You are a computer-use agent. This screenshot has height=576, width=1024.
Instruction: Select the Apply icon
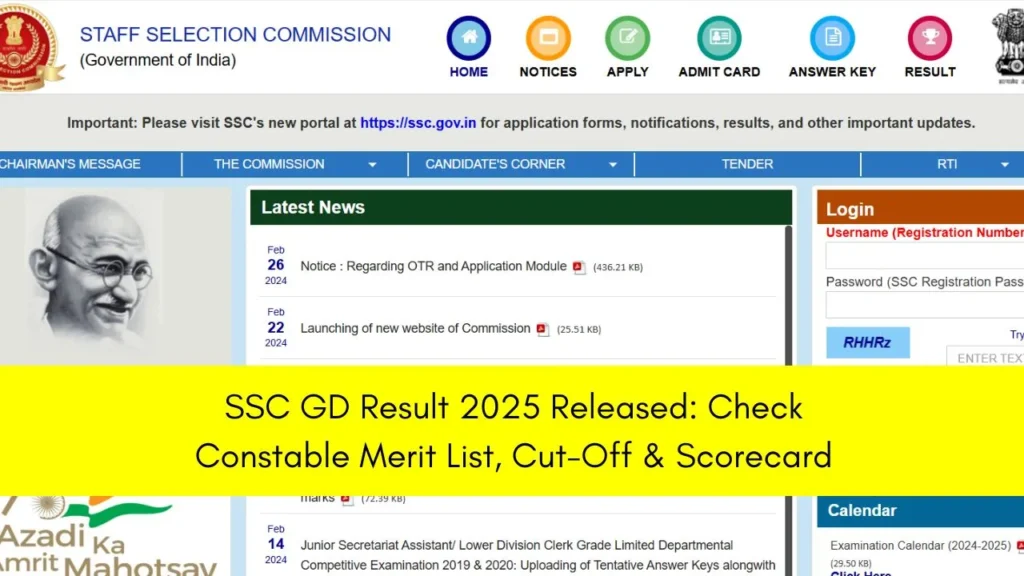(627, 38)
